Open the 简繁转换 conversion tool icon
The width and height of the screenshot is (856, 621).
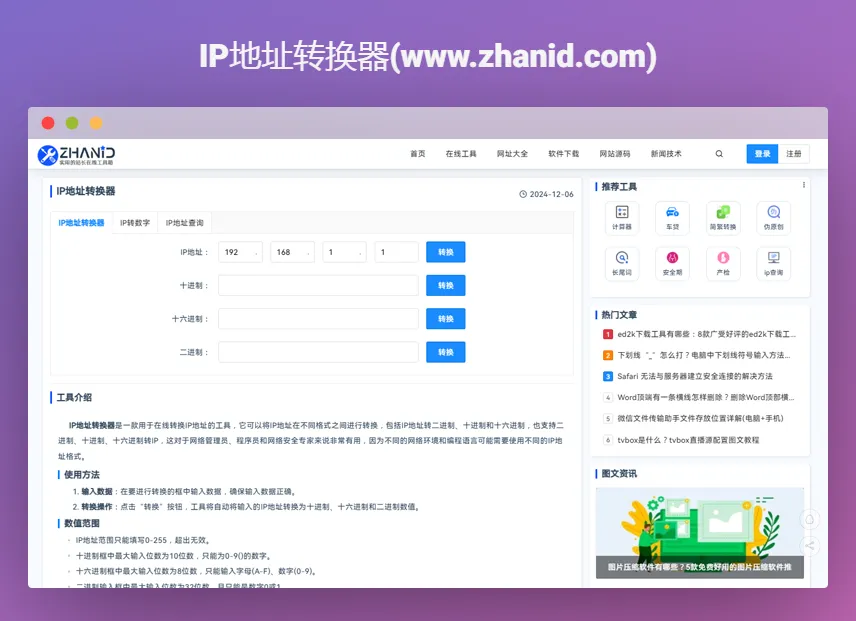(723, 217)
